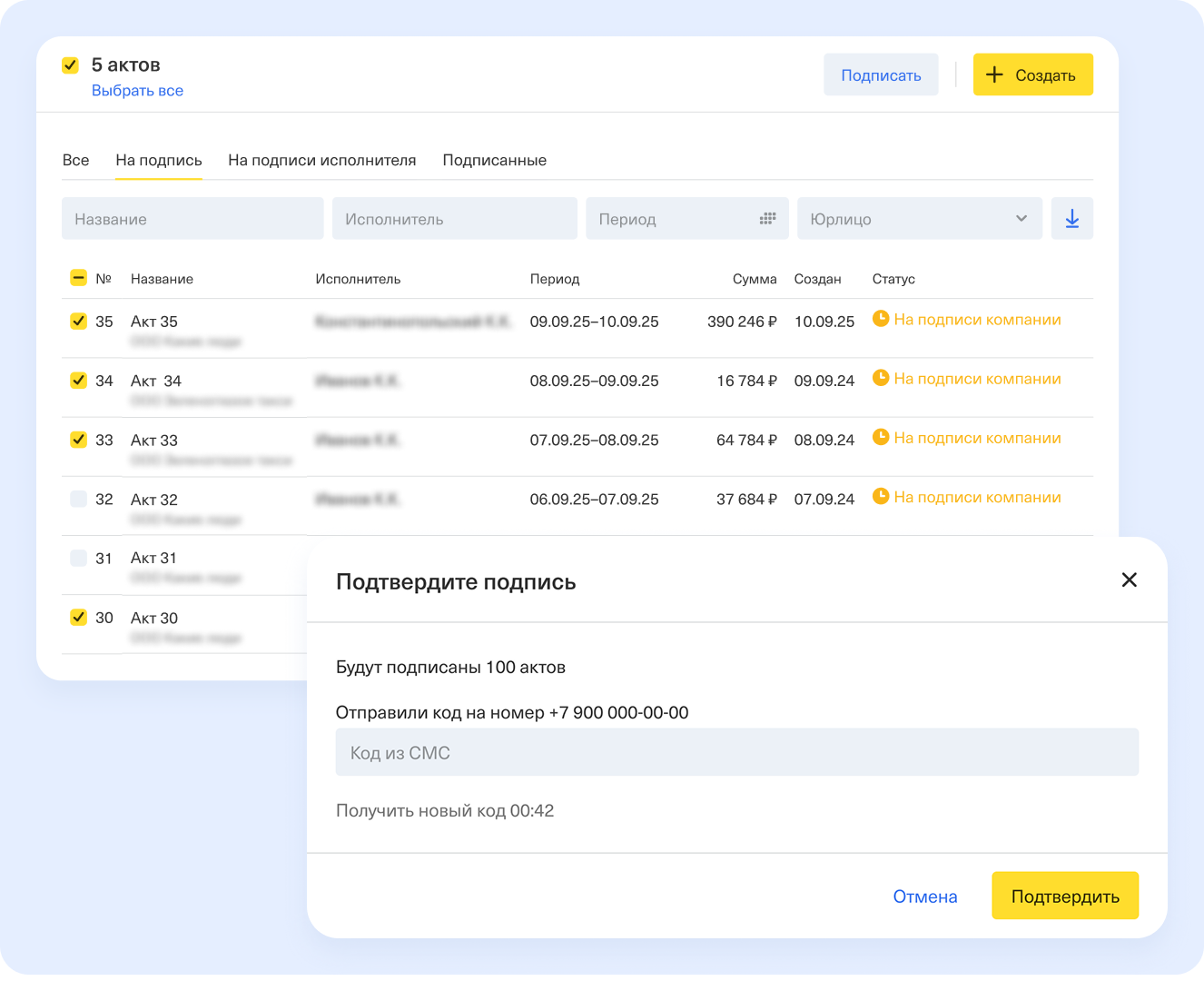Click Получить новый код countdown link
Image resolution: width=1204 pixels, height=981 pixels.
[445, 809]
